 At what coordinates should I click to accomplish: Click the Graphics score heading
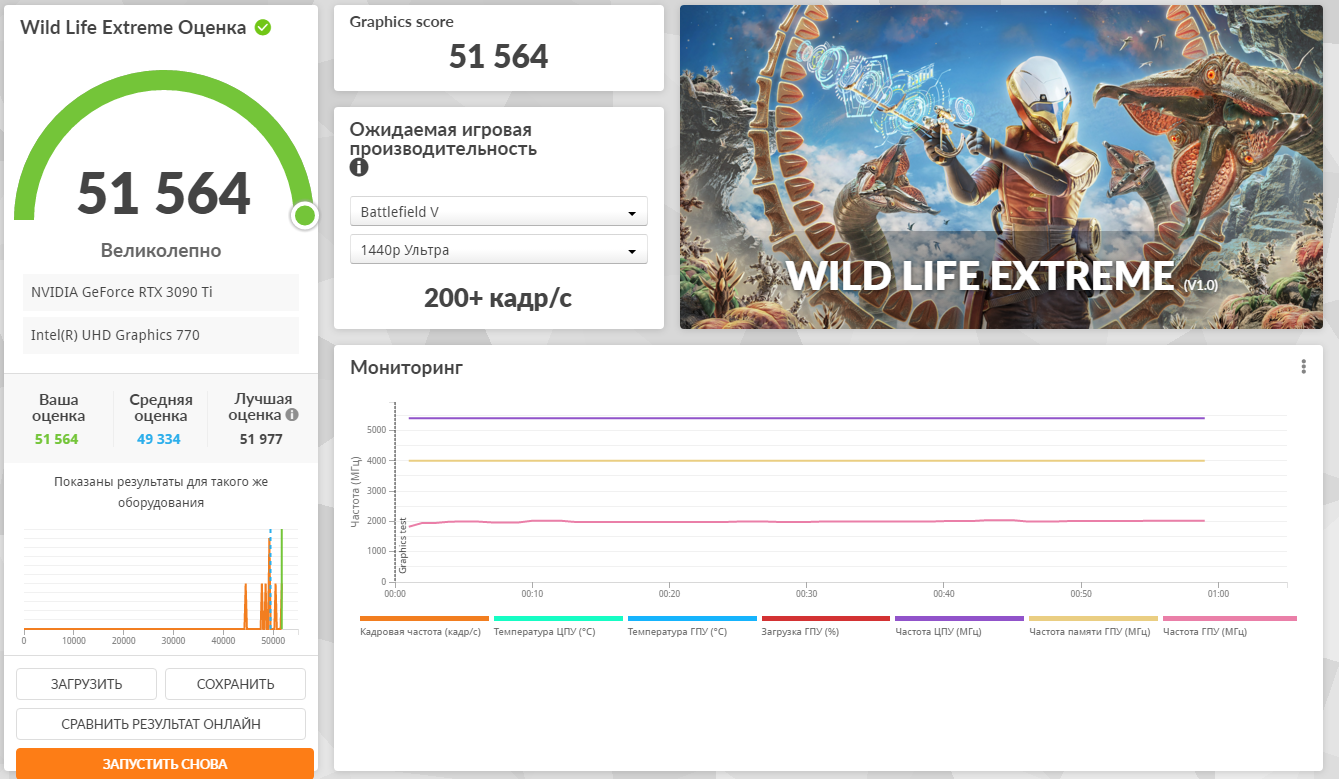(x=401, y=21)
